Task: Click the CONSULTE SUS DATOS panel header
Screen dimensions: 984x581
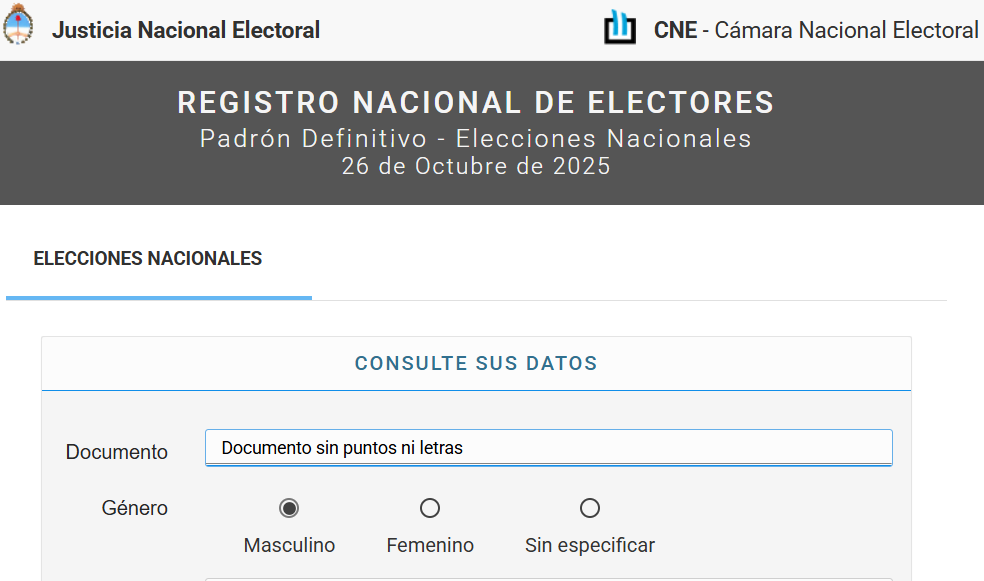Action: (476, 362)
